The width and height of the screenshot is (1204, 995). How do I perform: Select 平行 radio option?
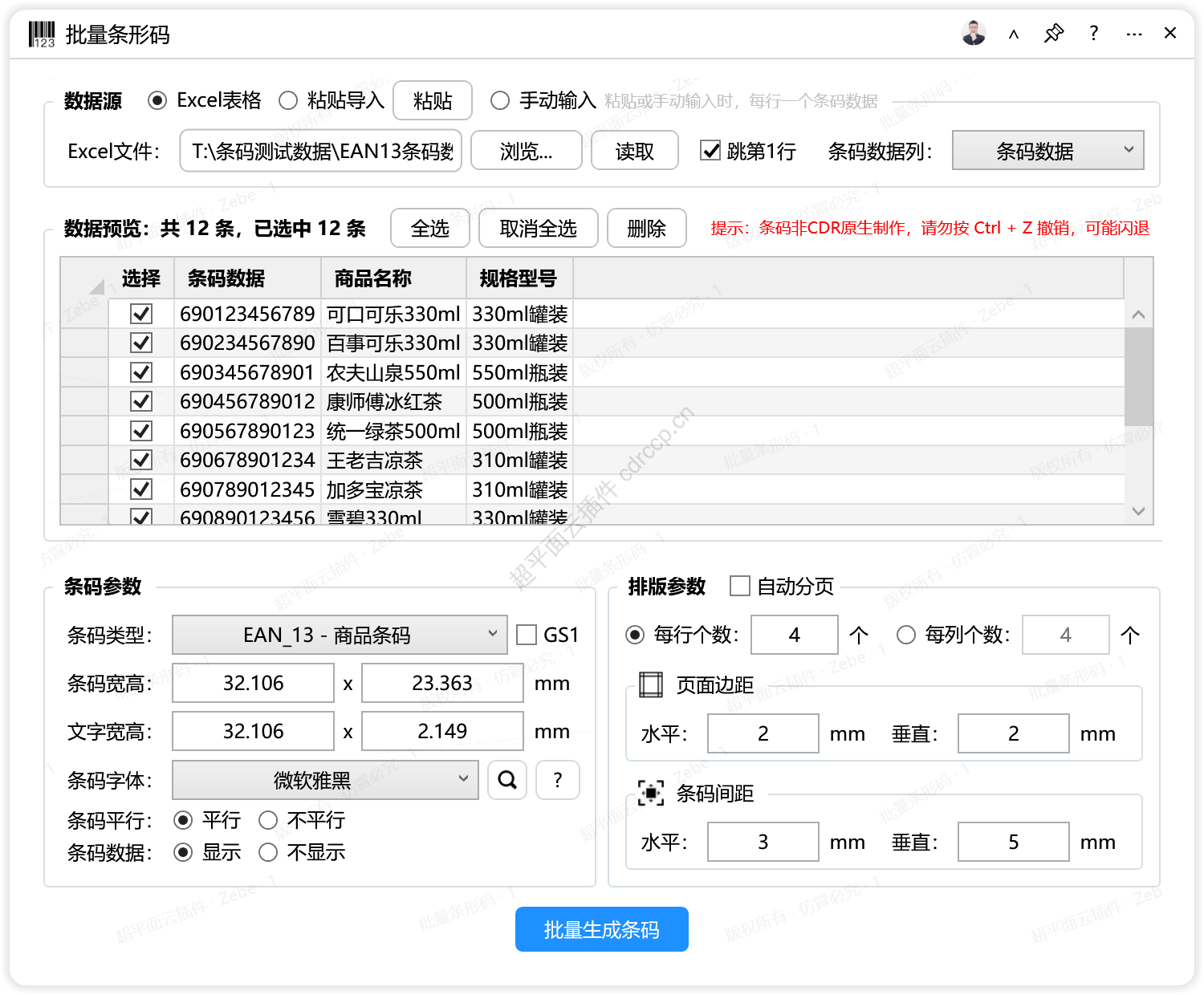point(207,820)
